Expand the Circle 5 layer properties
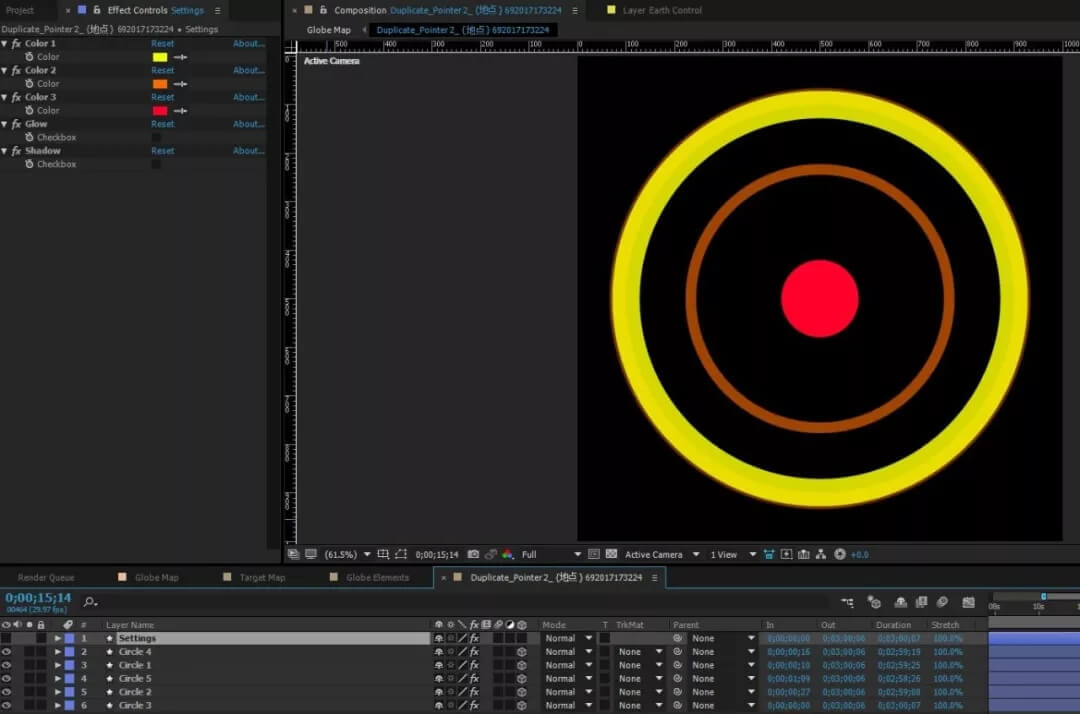Viewport: 1080px width, 714px height. [58, 679]
